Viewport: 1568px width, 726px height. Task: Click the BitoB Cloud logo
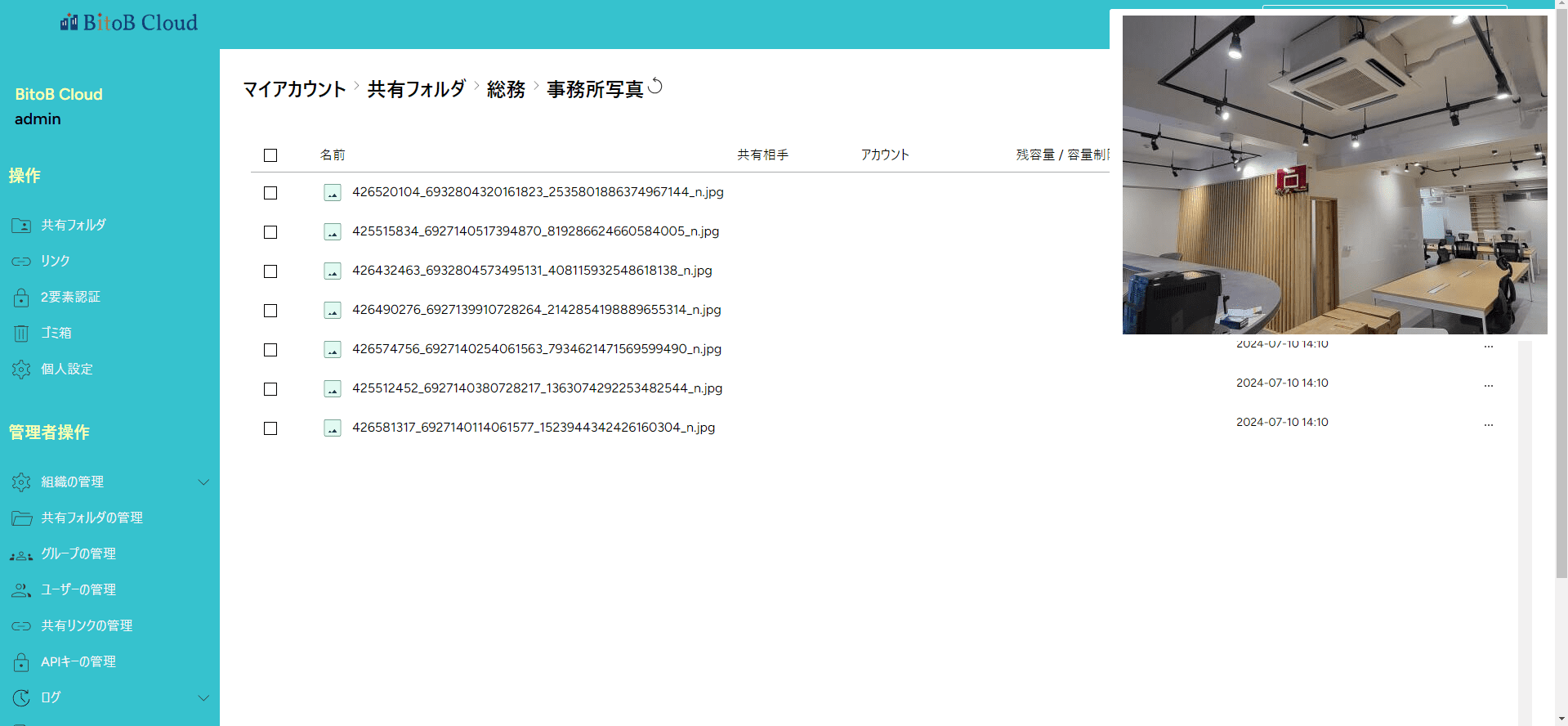[129, 23]
